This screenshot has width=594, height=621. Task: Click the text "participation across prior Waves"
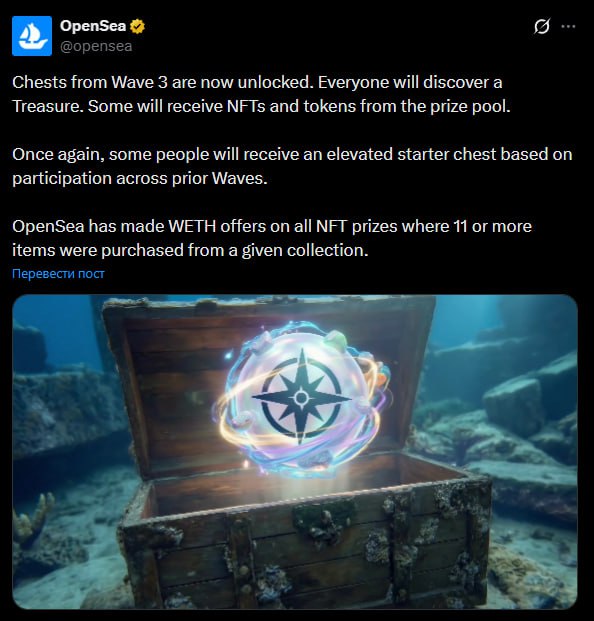pyautogui.click(x=138, y=179)
